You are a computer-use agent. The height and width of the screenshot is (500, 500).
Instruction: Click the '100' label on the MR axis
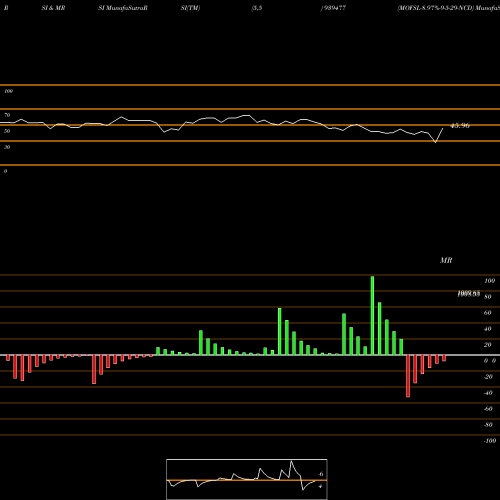pos(489,281)
